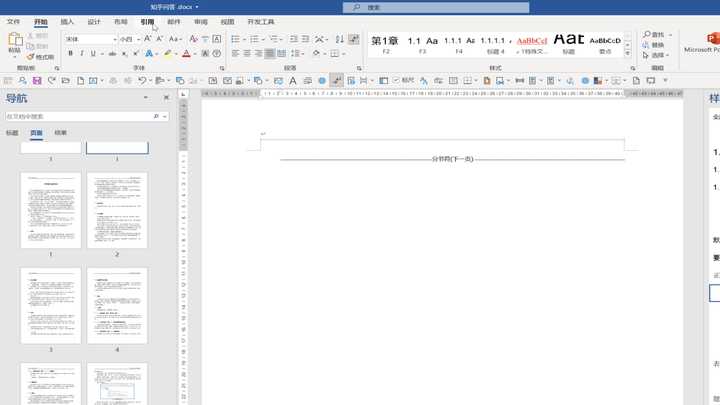This screenshot has width=720, height=405.
Task: Expand the styles gallery more arrow
Action: (628, 53)
